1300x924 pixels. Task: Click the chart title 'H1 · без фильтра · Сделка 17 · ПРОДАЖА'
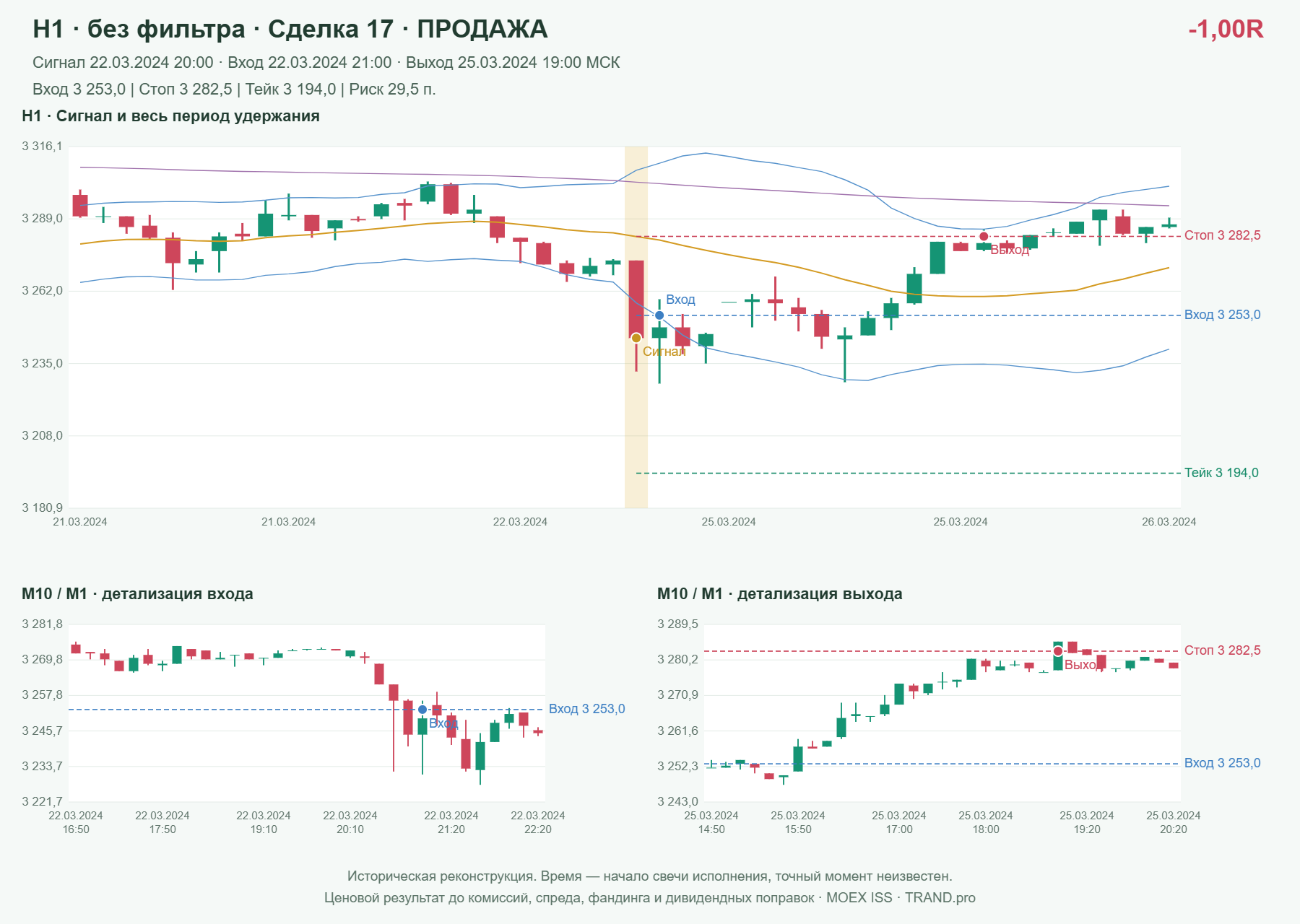point(290,29)
